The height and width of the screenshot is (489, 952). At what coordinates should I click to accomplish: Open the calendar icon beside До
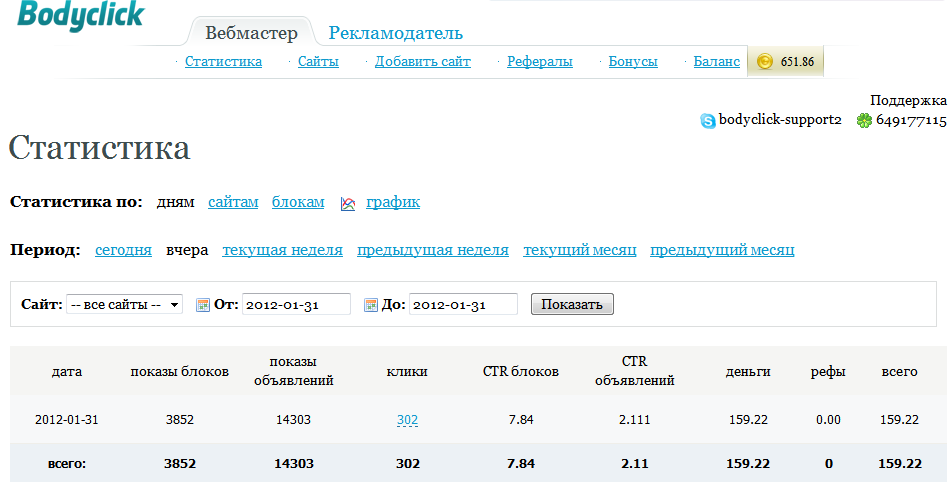370,305
